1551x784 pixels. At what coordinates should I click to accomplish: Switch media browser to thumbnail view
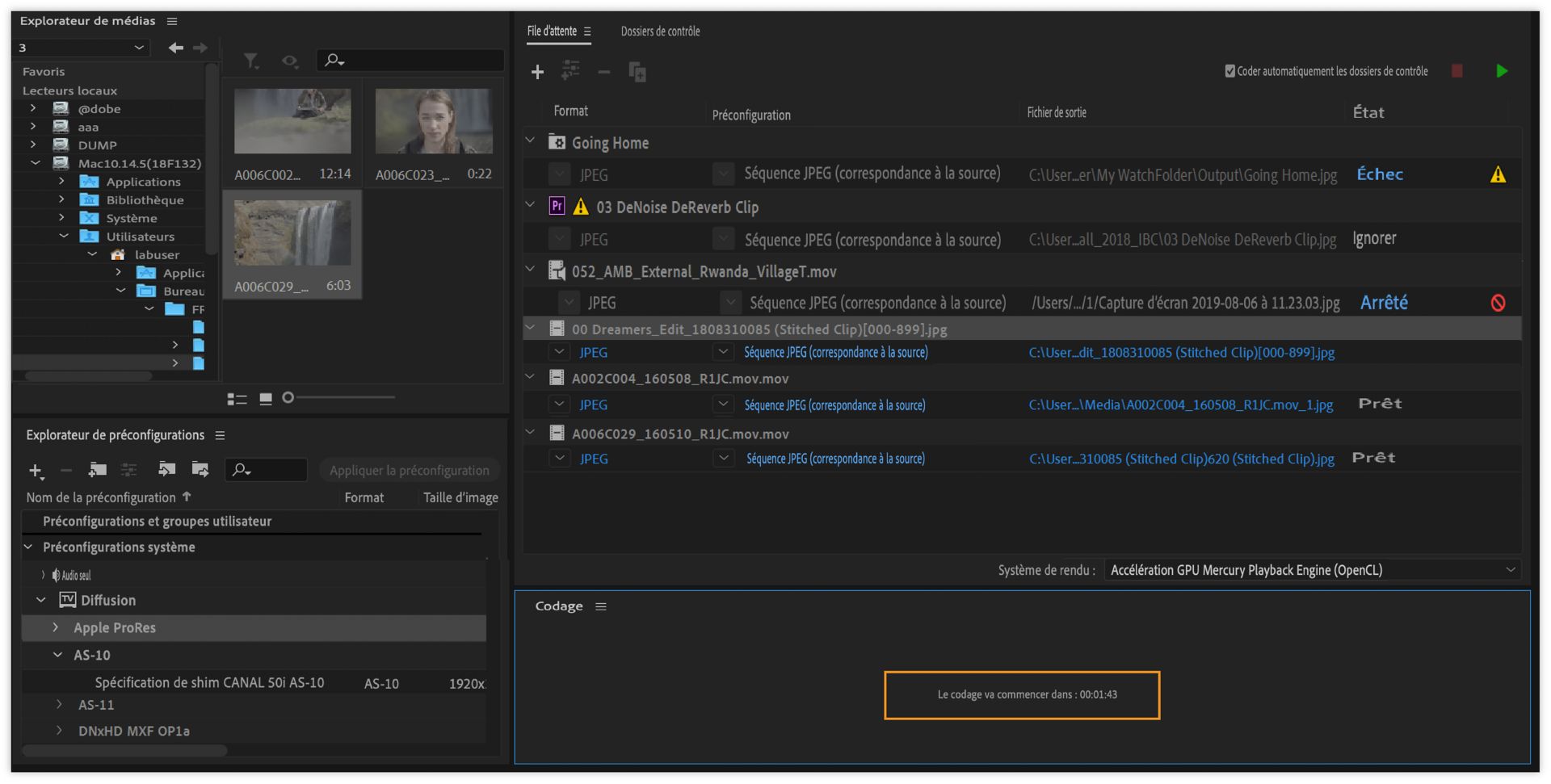point(265,398)
